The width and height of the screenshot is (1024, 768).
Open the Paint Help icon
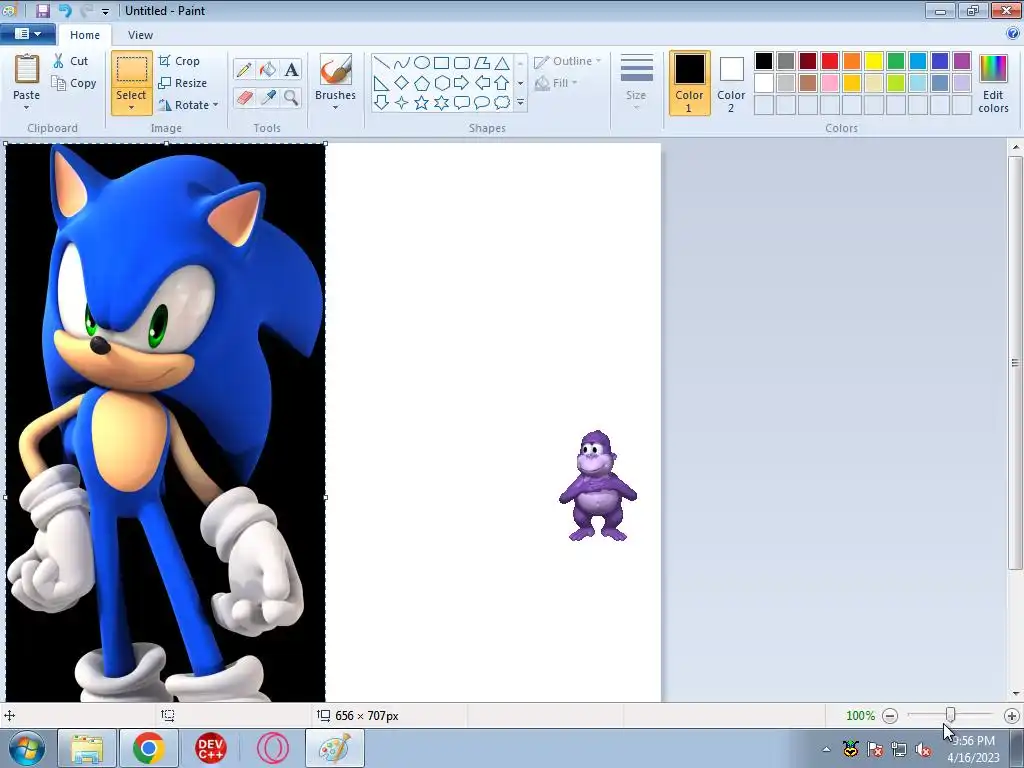[x=1013, y=33]
